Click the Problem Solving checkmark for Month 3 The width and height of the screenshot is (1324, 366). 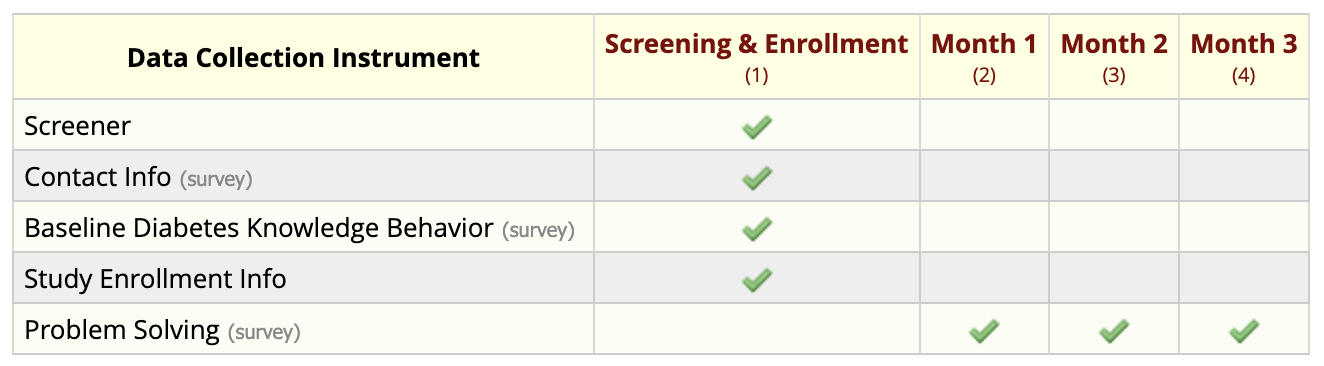coord(1244,330)
